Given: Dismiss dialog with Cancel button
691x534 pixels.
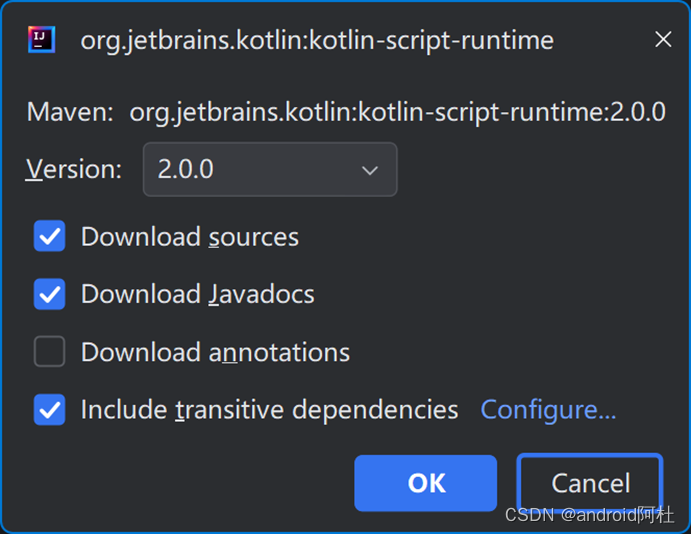Looking at the screenshot, I should [591, 483].
